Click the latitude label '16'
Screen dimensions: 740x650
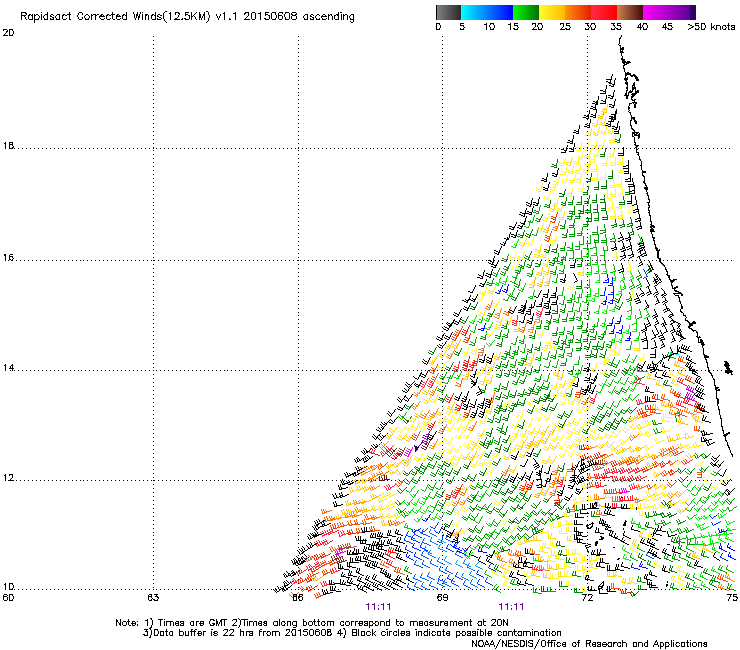pos(8,258)
